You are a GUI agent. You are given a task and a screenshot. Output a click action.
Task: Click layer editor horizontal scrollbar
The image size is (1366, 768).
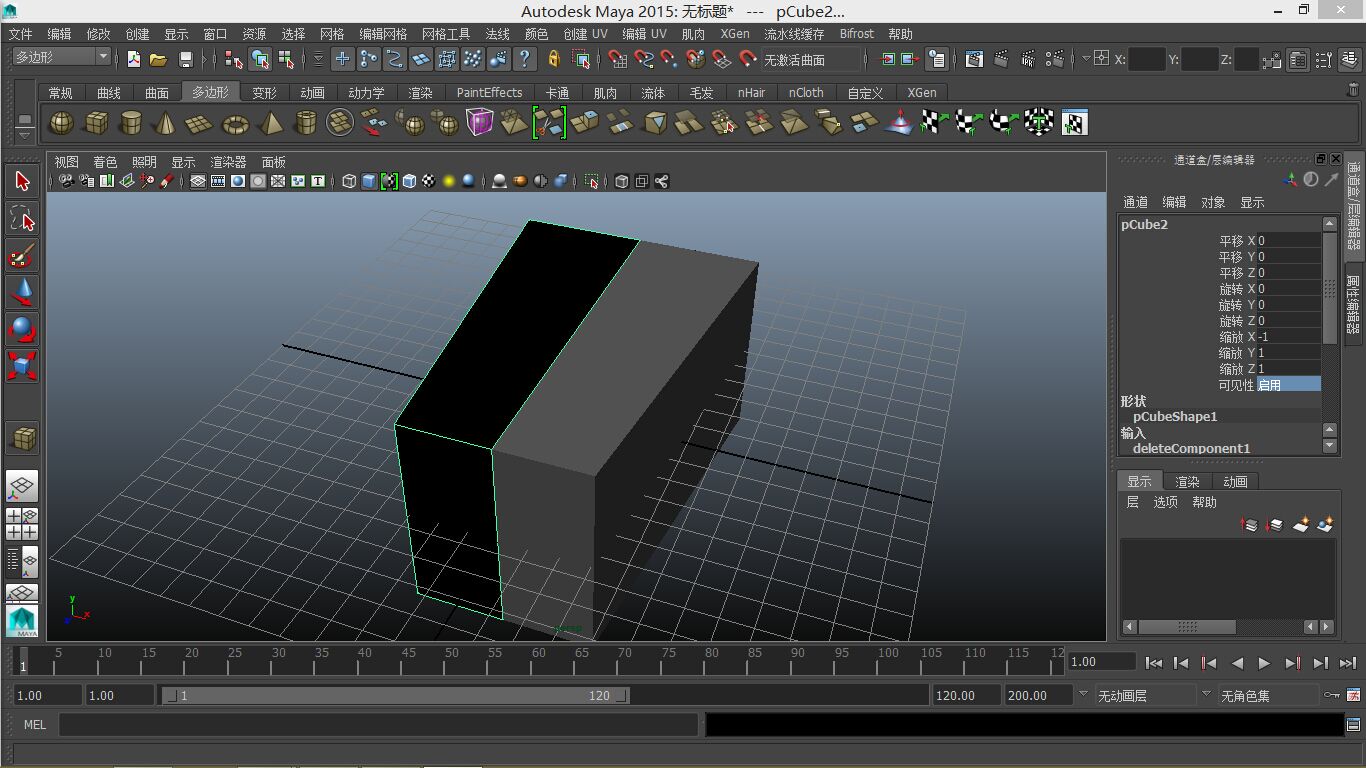click(x=1187, y=627)
